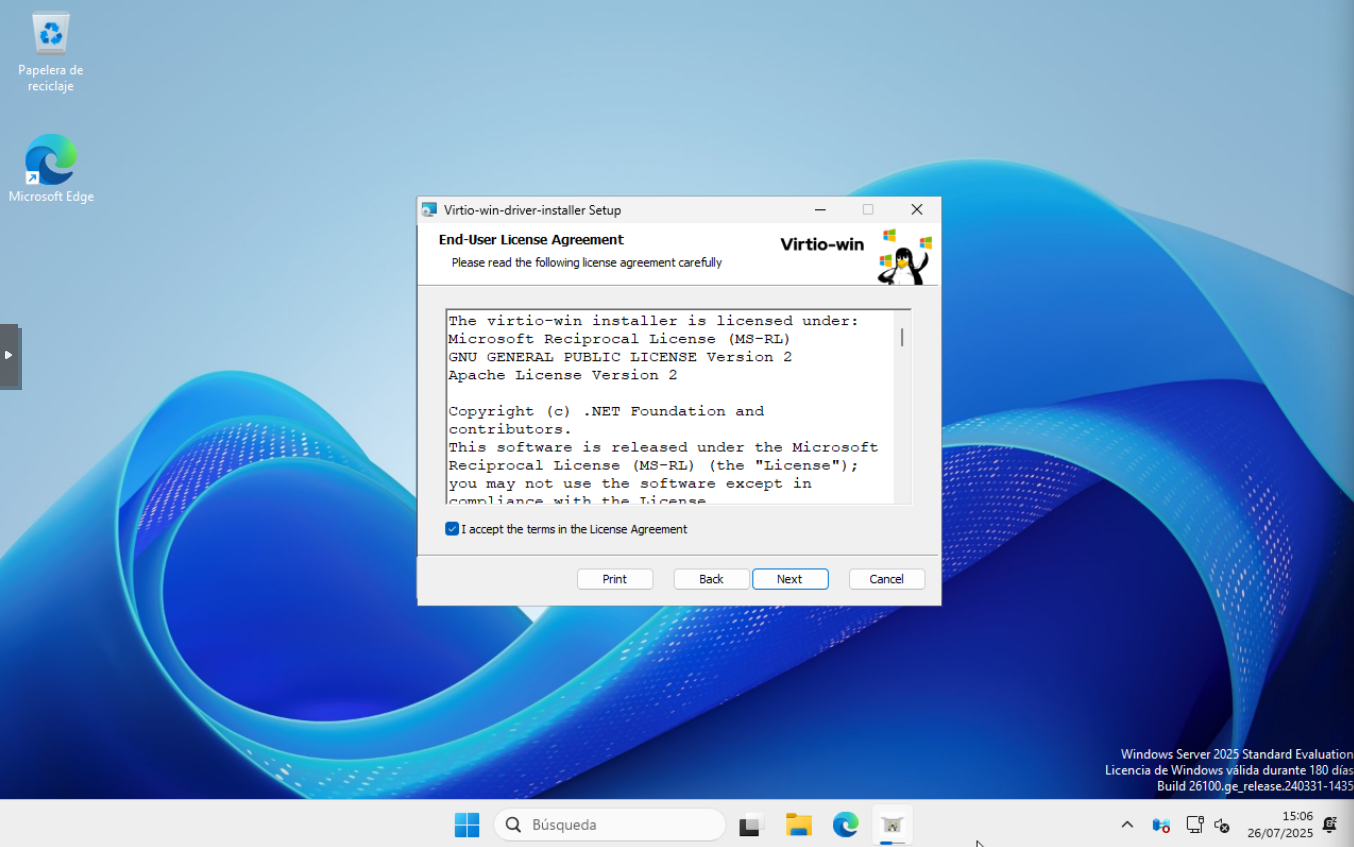Open the notifications bell icon
Viewport: 1354px width, 847px height.
coord(1329,825)
